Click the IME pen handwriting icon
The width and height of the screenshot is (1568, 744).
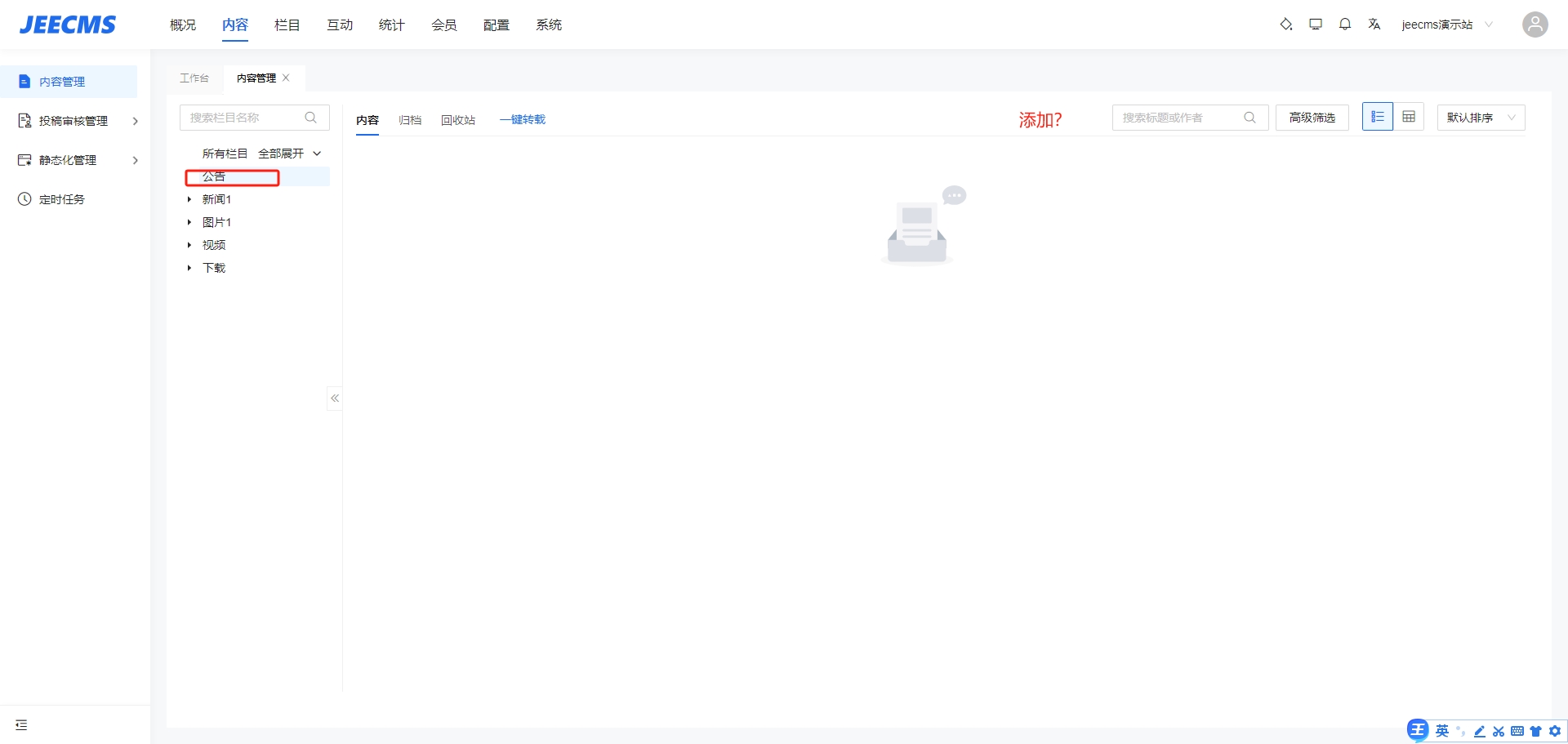click(x=1480, y=732)
